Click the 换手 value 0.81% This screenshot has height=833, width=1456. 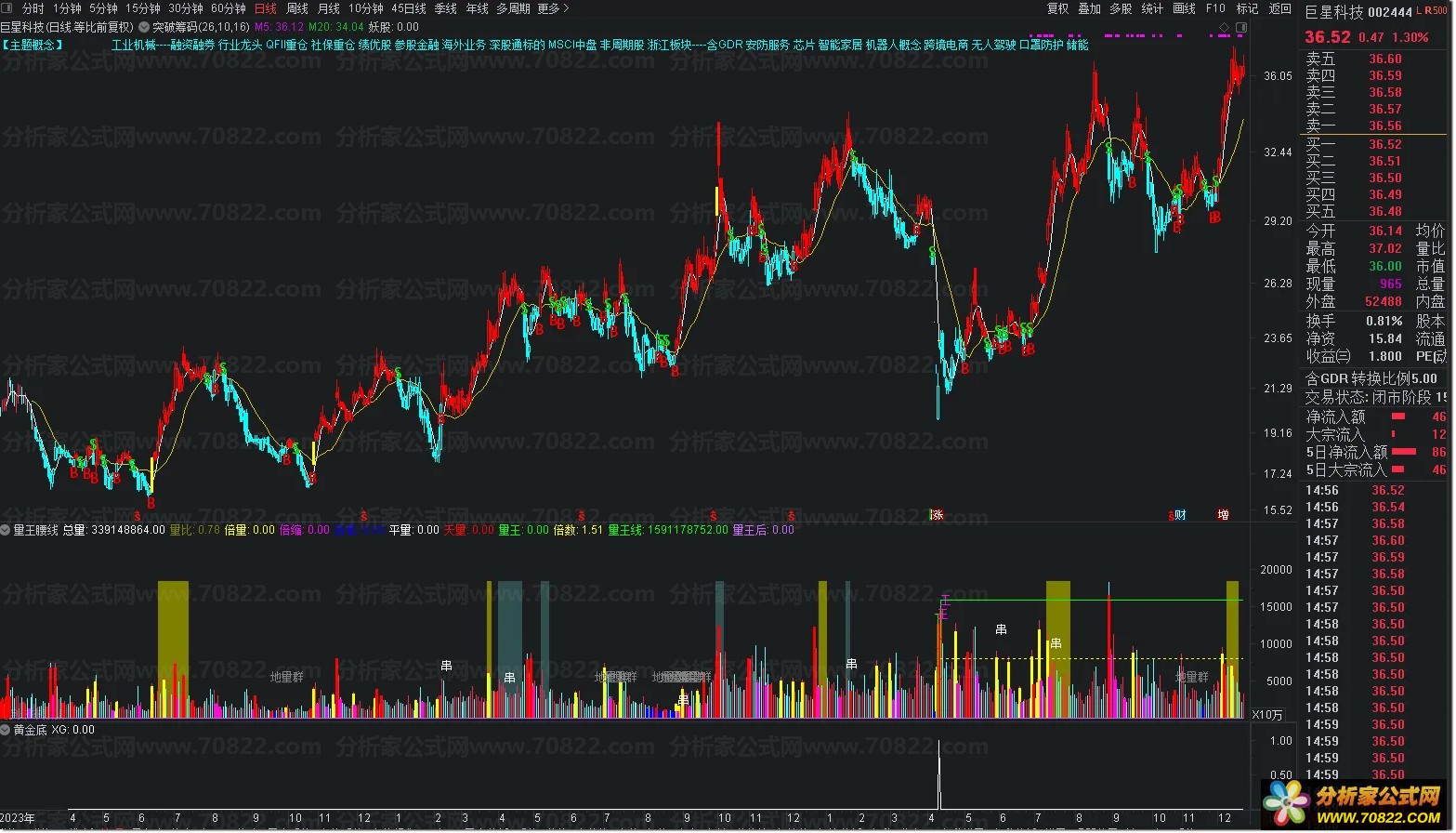[x=1384, y=321]
